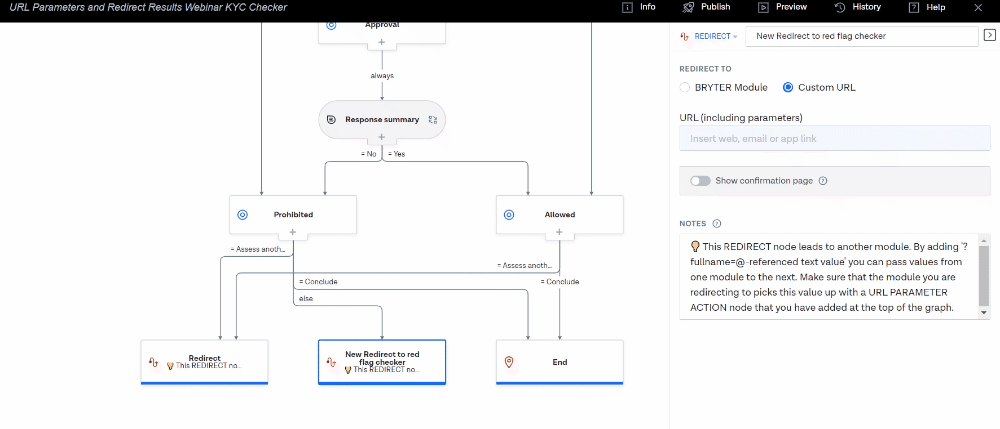This screenshot has width=1000, height=429.
Task: Click '= Assess anoth...' label under Prohibited
Action: (x=258, y=249)
